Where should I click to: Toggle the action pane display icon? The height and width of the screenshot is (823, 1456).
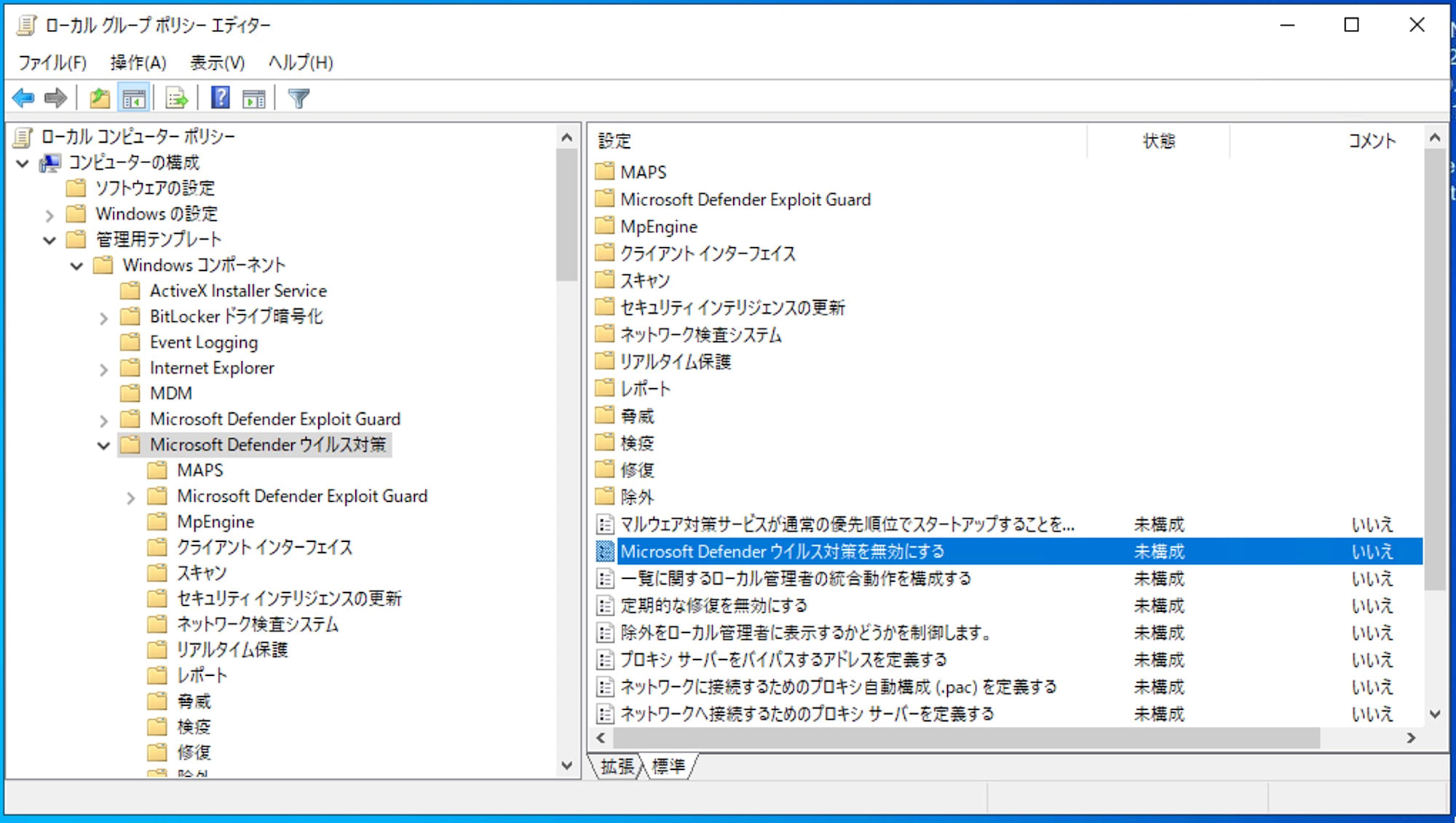(253, 98)
